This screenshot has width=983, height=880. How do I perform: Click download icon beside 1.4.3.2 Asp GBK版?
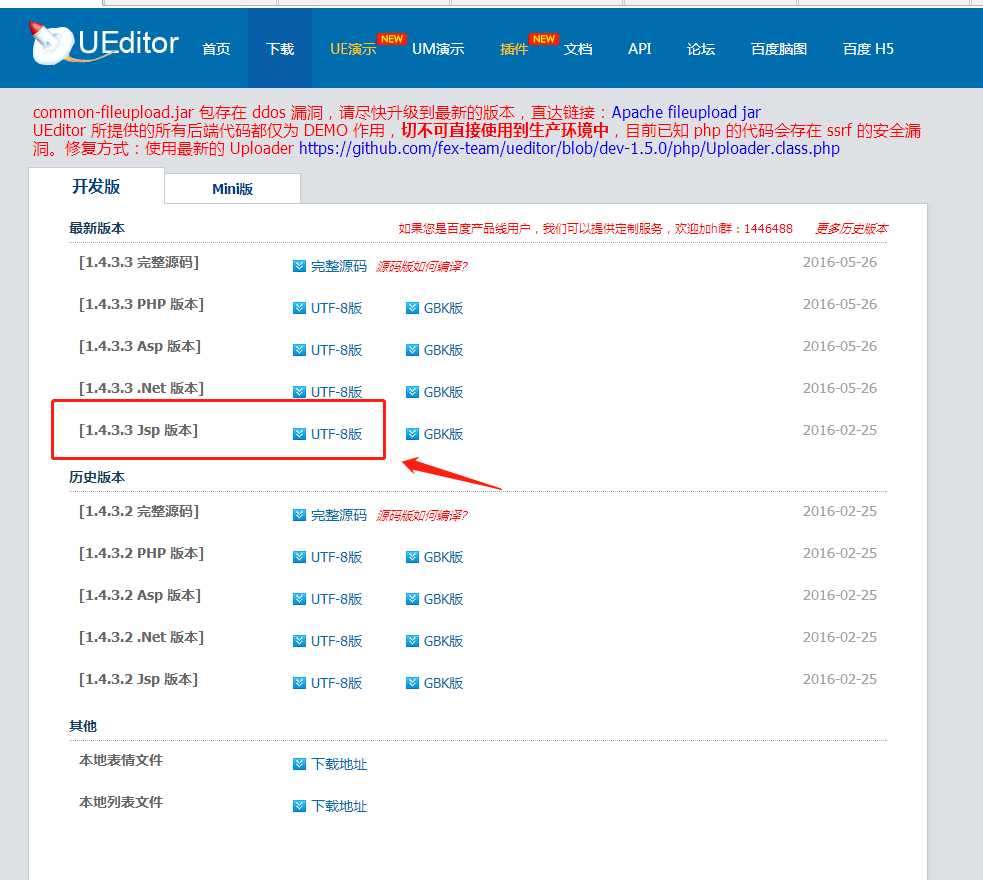[412, 599]
